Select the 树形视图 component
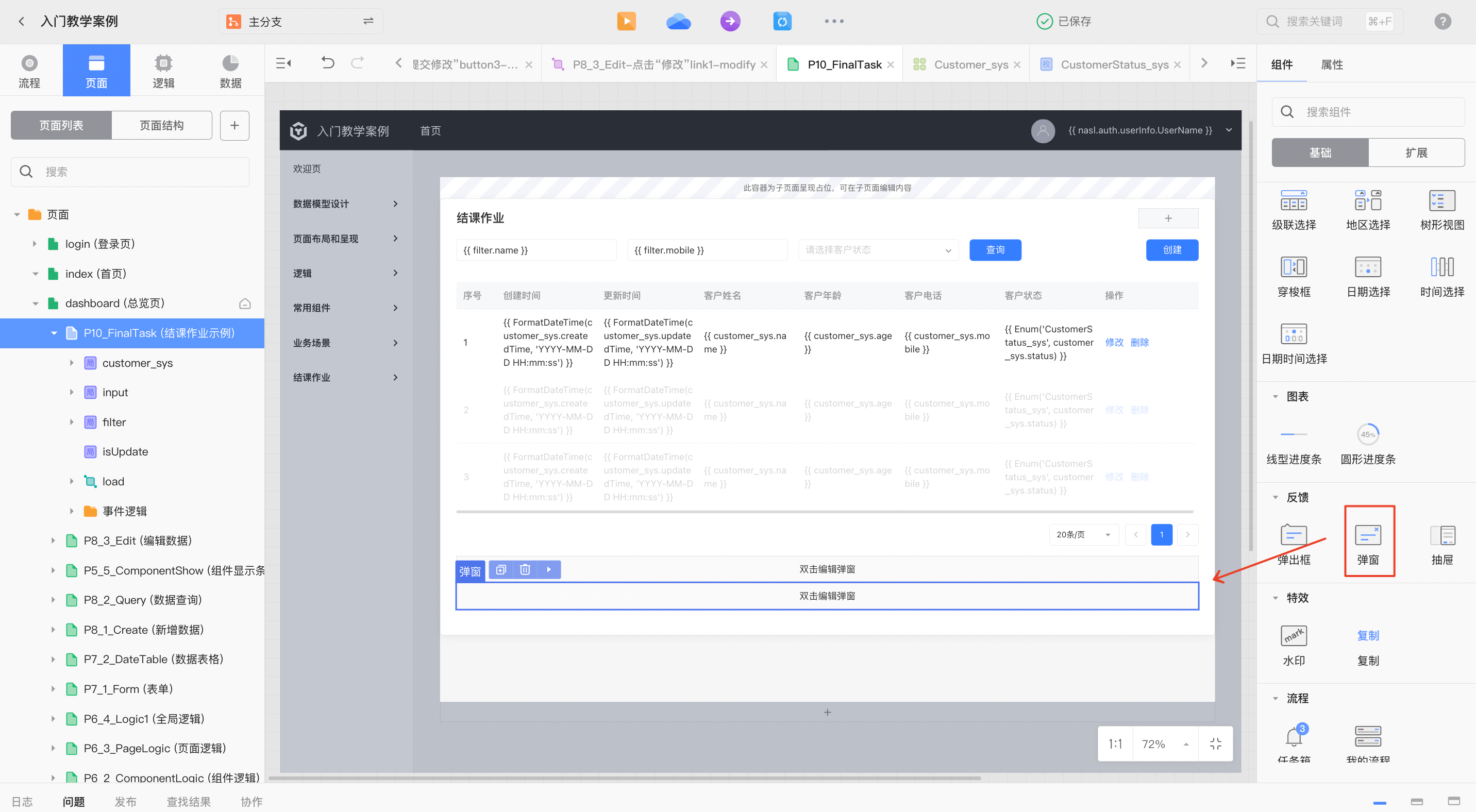 tap(1441, 210)
